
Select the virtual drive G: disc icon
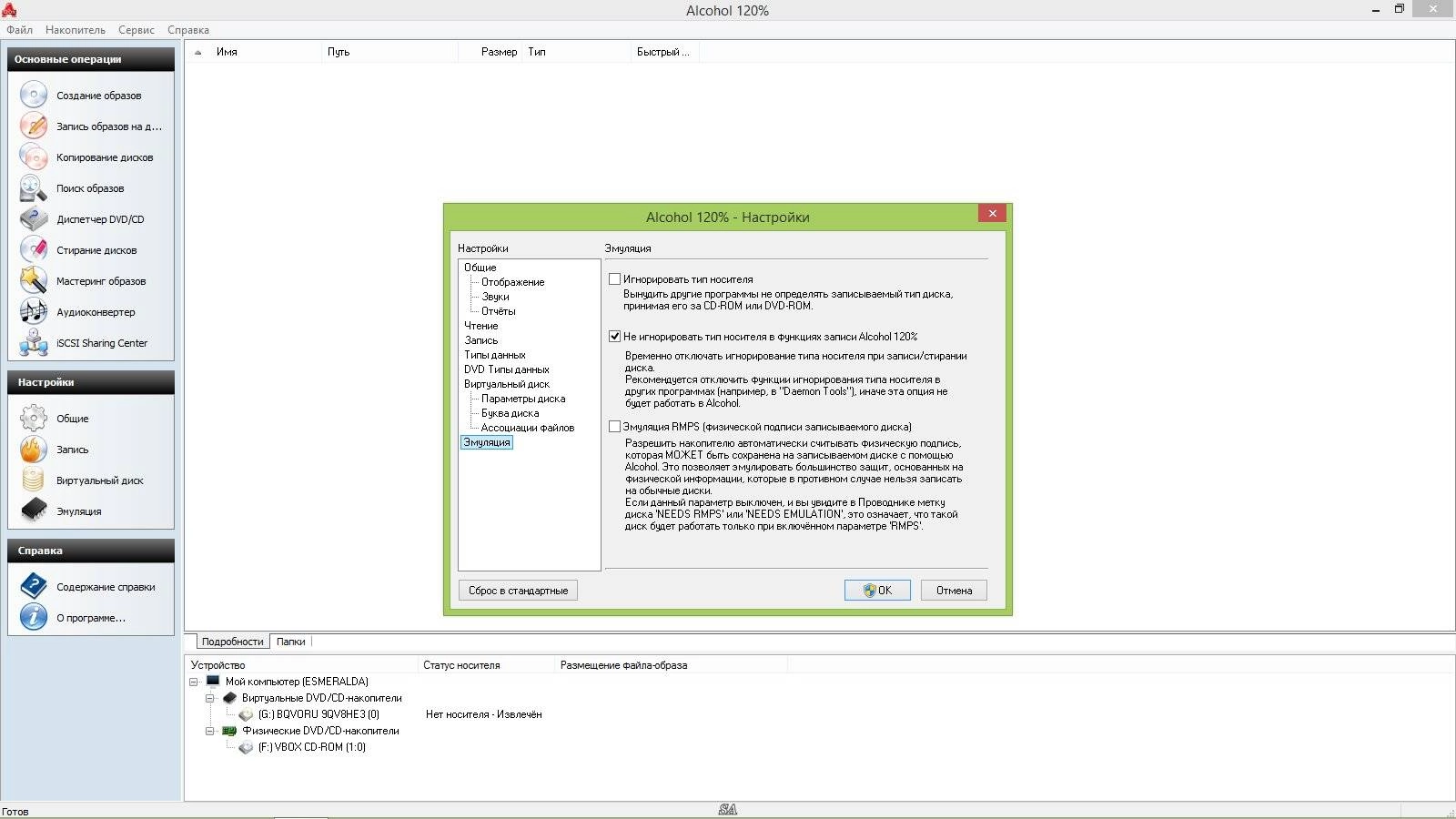tap(246, 714)
